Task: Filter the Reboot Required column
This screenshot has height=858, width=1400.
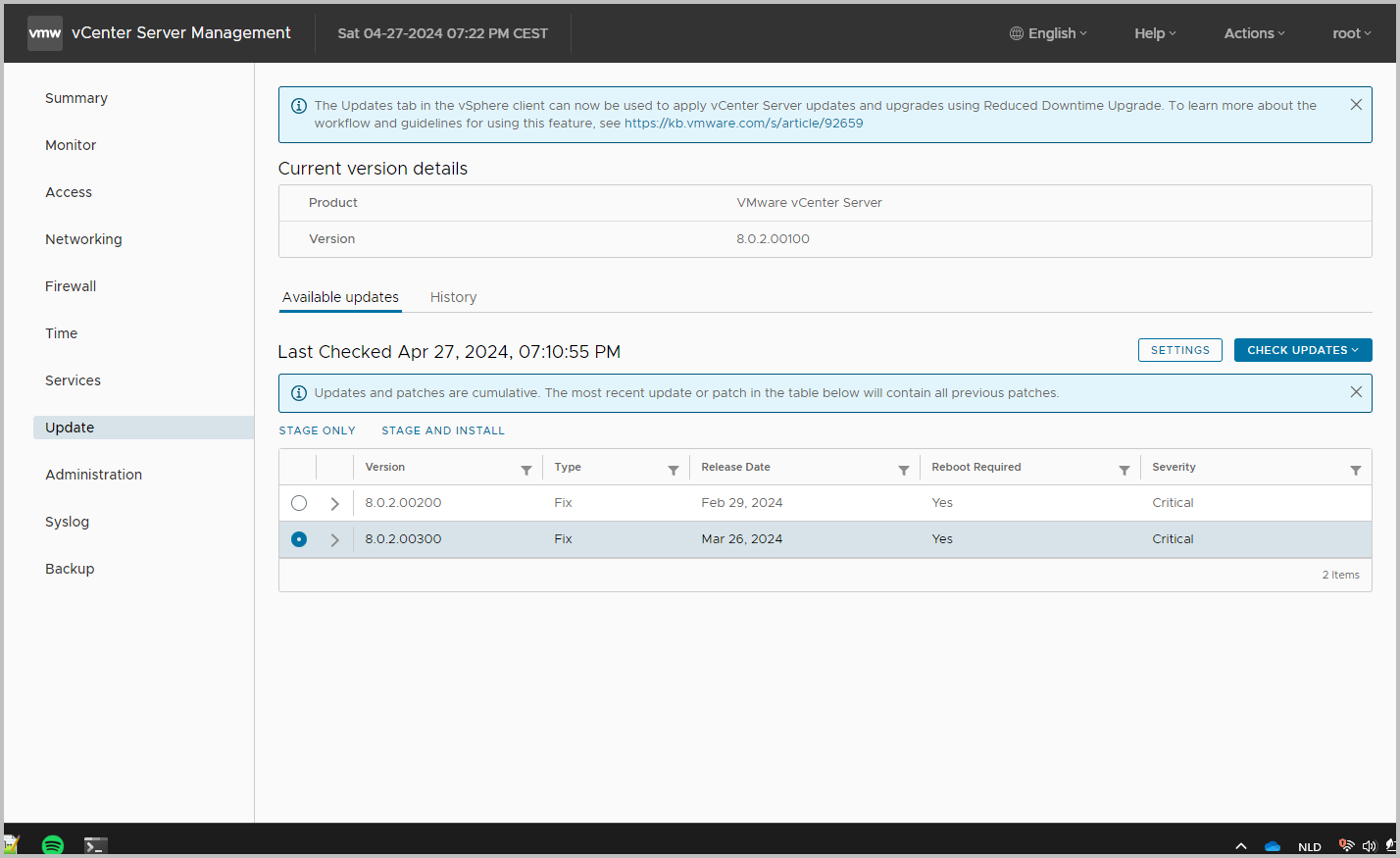Action: [1125, 471]
